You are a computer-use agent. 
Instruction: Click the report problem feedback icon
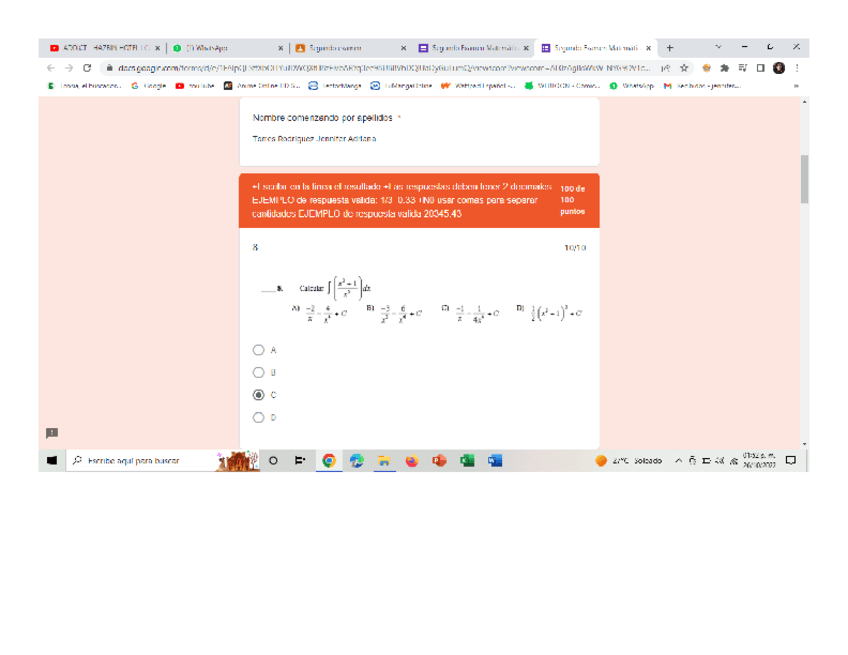pos(52,433)
